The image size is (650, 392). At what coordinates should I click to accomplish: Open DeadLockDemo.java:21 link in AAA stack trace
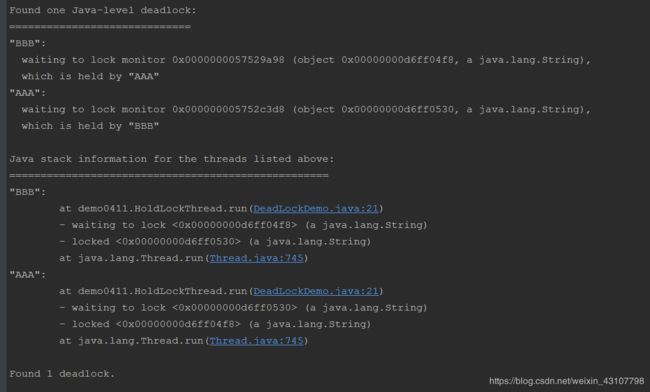click(316, 291)
